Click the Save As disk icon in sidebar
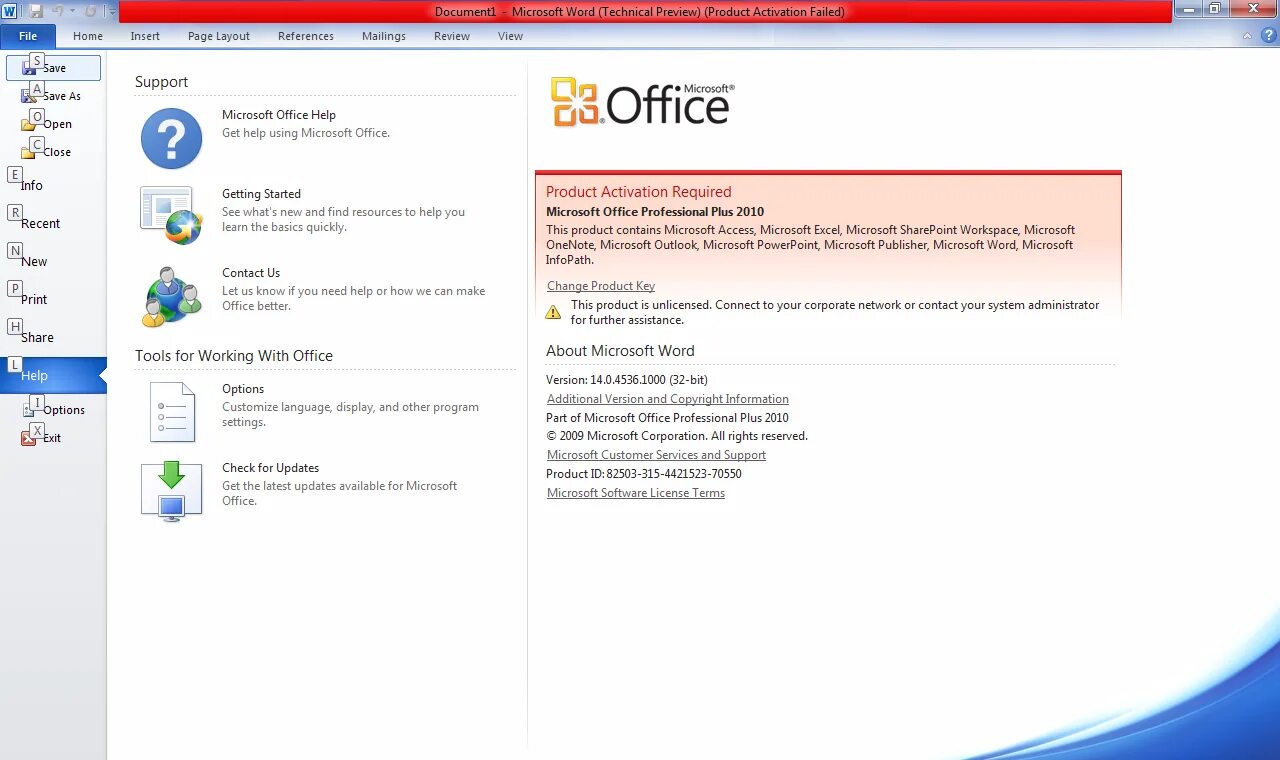1280x760 pixels. pos(28,97)
